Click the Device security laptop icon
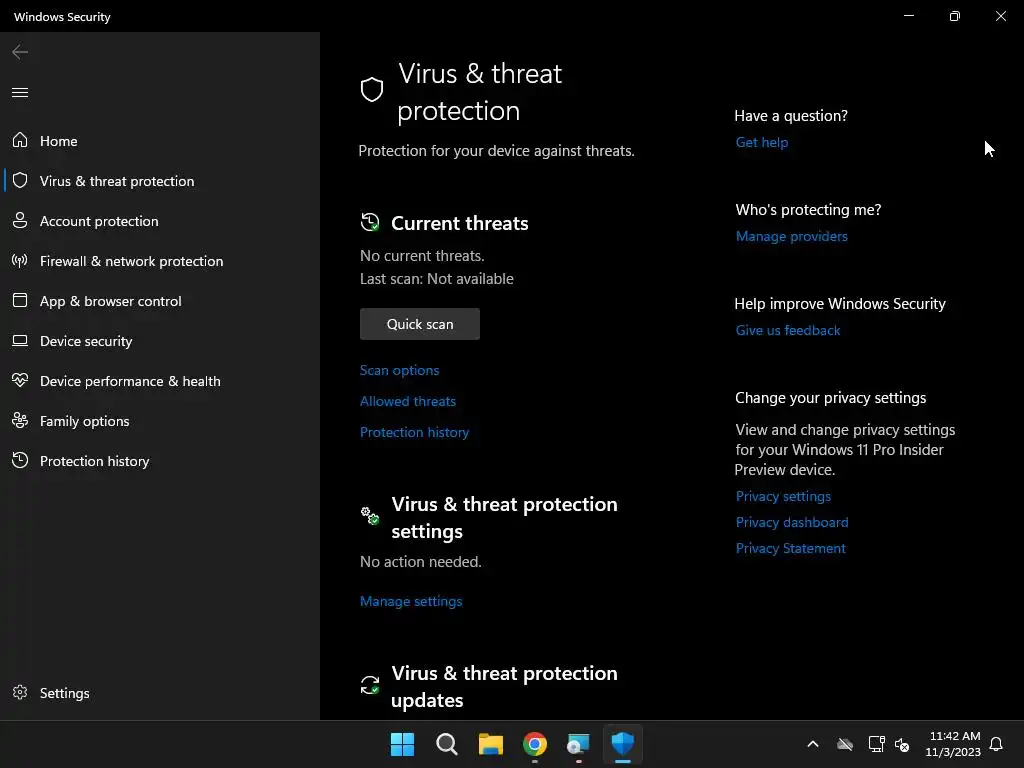This screenshot has width=1024, height=768. coord(20,341)
